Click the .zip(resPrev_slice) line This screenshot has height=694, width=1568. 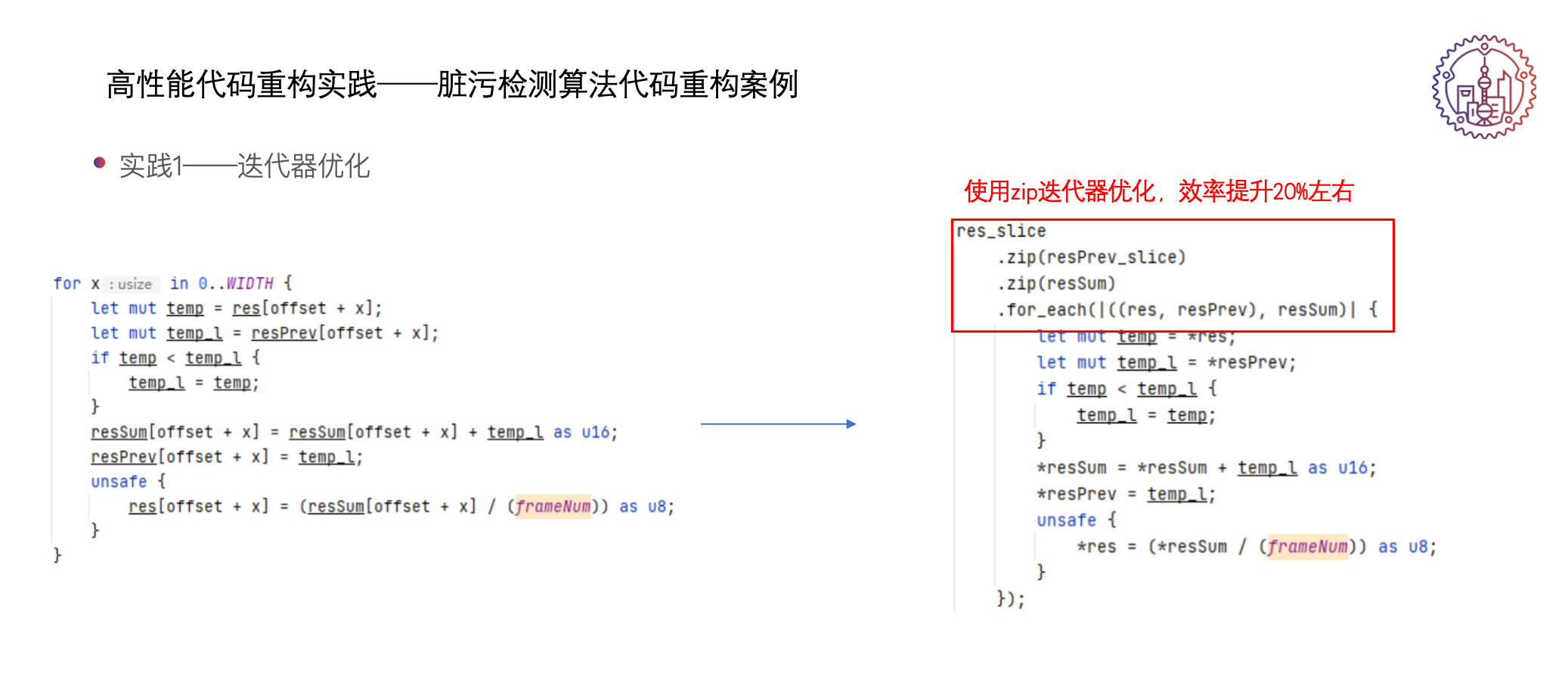[x=1091, y=258]
